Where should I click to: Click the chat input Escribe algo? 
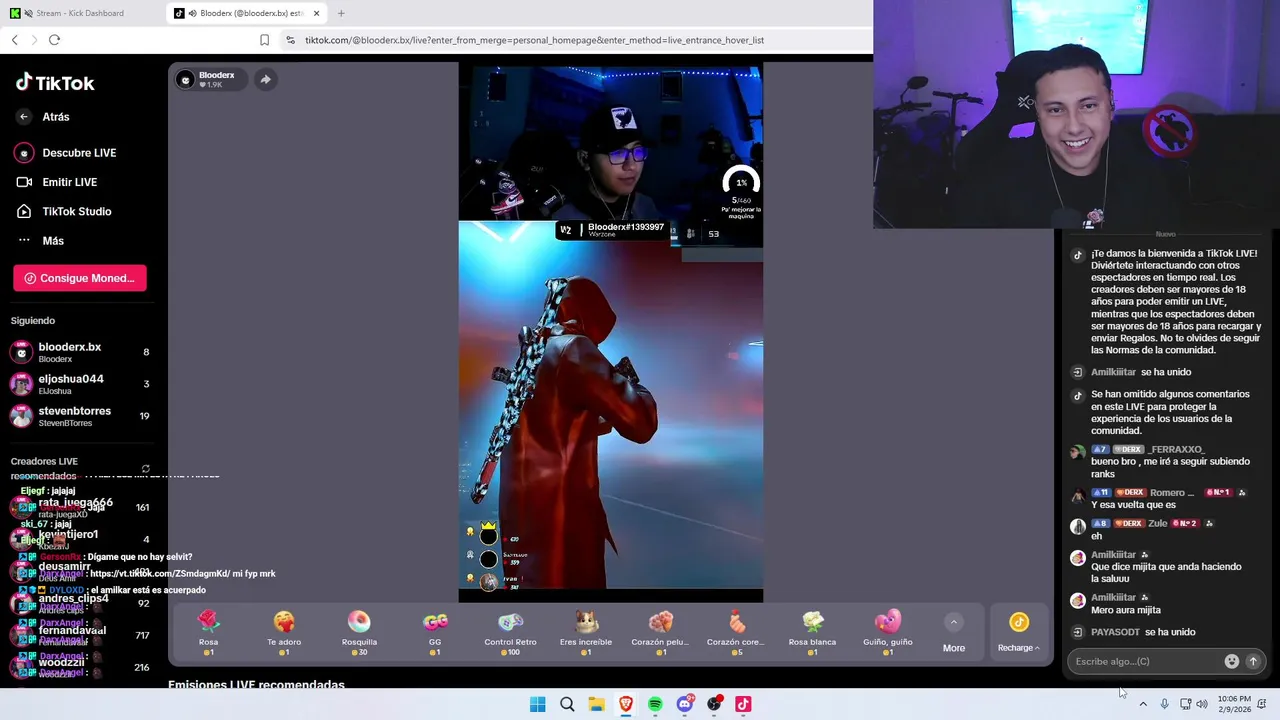coord(1145,661)
